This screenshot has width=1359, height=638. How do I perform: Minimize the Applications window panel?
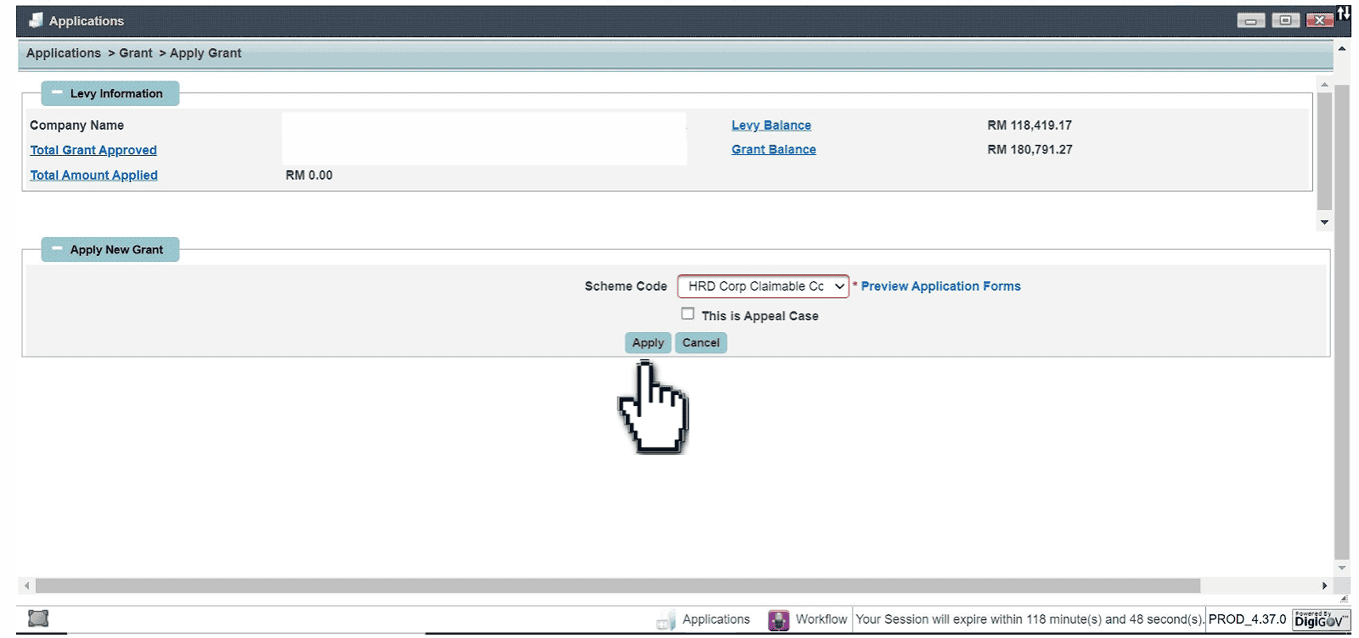tap(1250, 21)
